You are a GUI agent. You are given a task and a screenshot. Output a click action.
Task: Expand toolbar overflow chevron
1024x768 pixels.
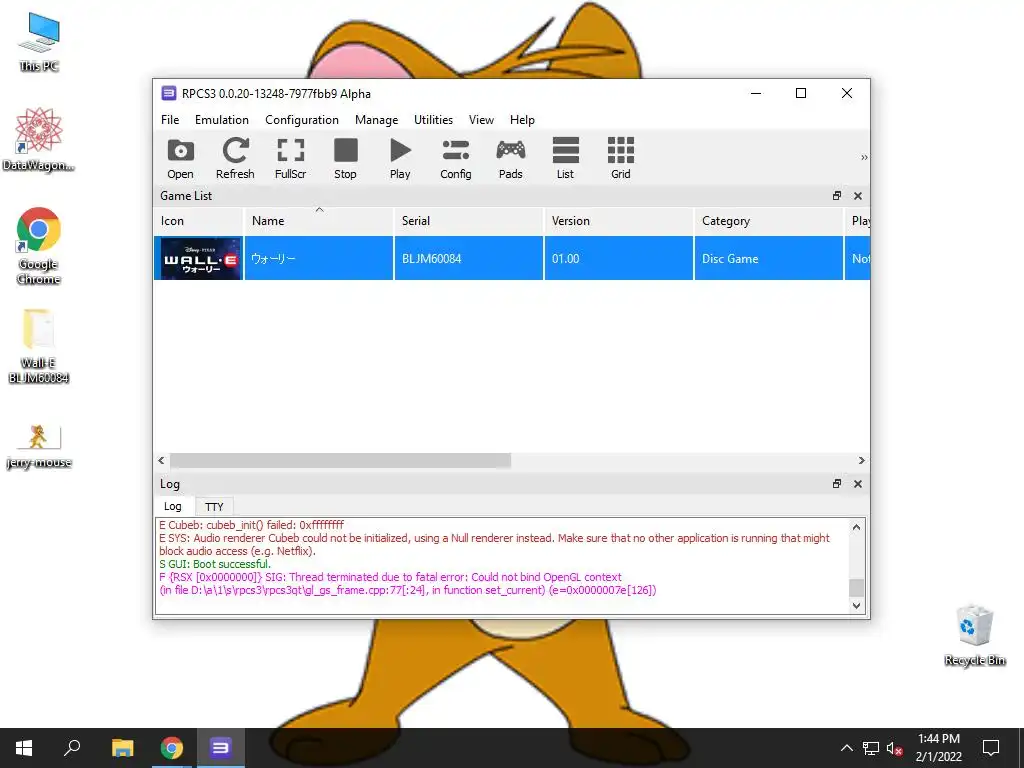(864, 157)
